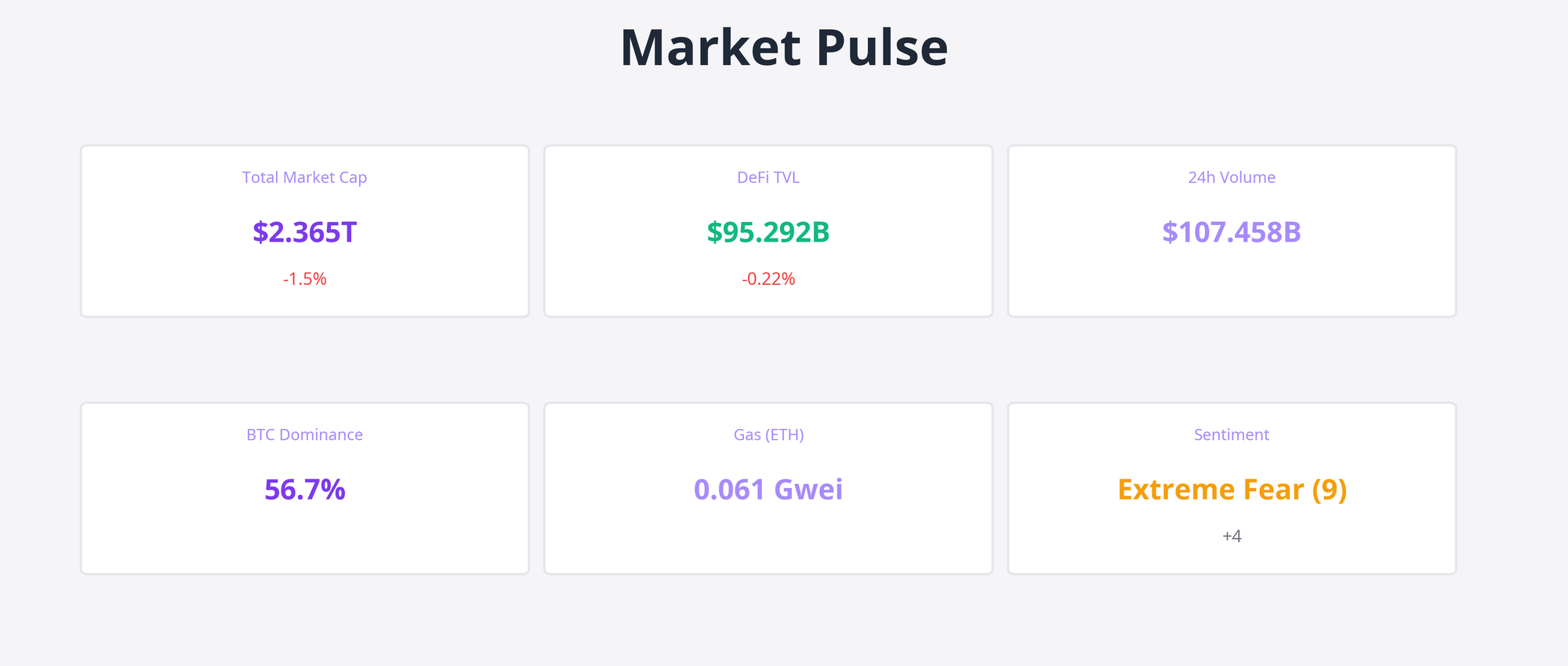Click the Total Market Cap label
This screenshot has width=1568, height=666.
point(304,177)
